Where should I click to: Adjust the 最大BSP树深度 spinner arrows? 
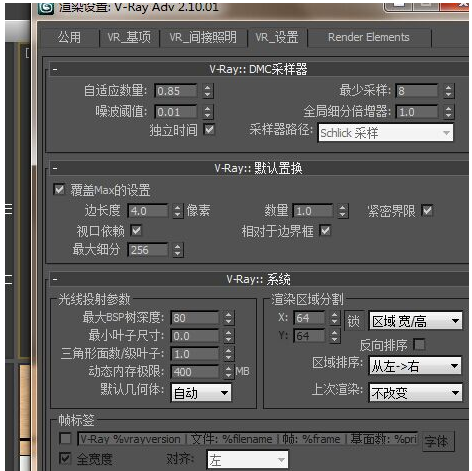tap(228, 318)
